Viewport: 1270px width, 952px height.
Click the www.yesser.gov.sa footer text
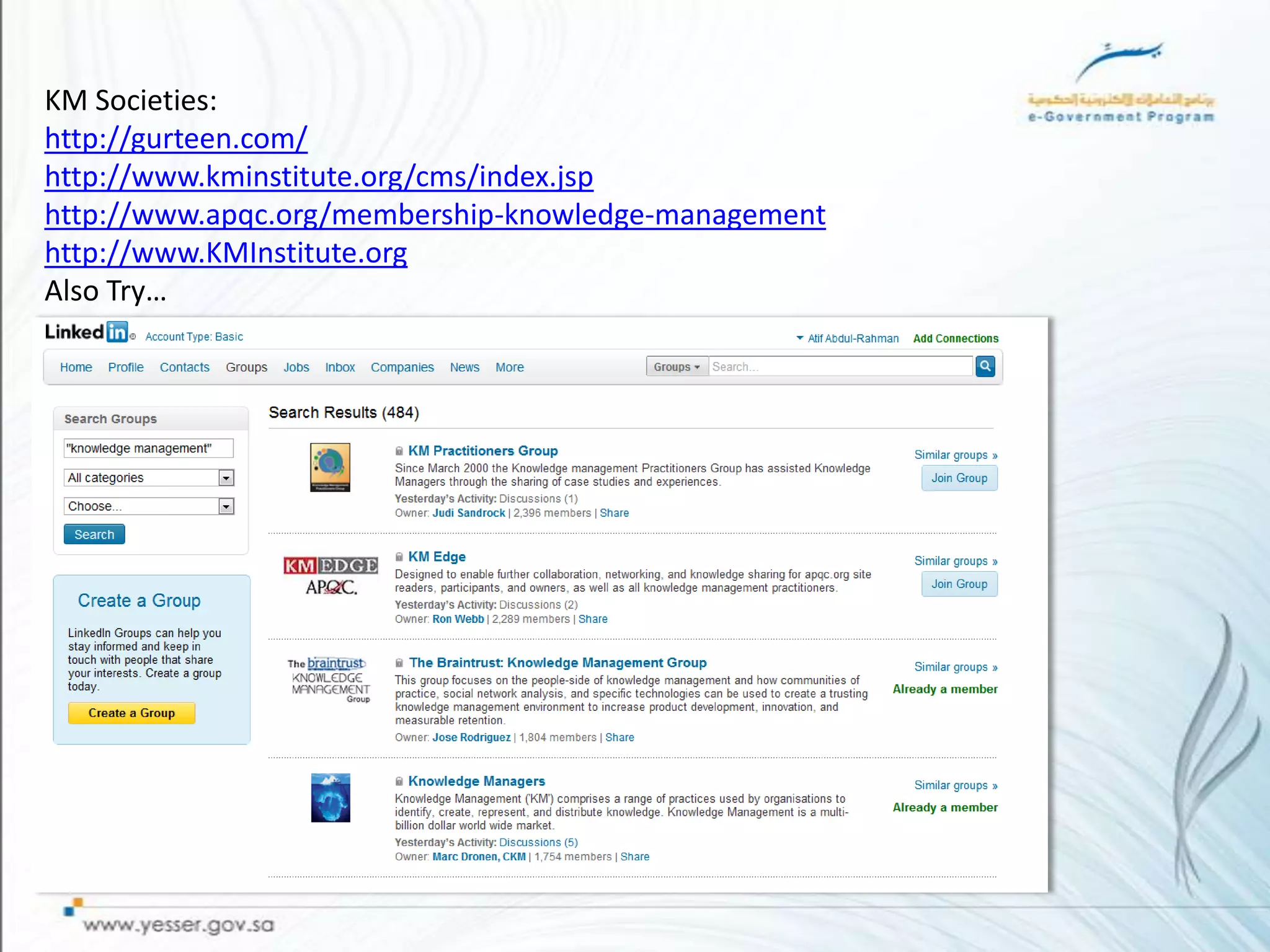coord(179,925)
